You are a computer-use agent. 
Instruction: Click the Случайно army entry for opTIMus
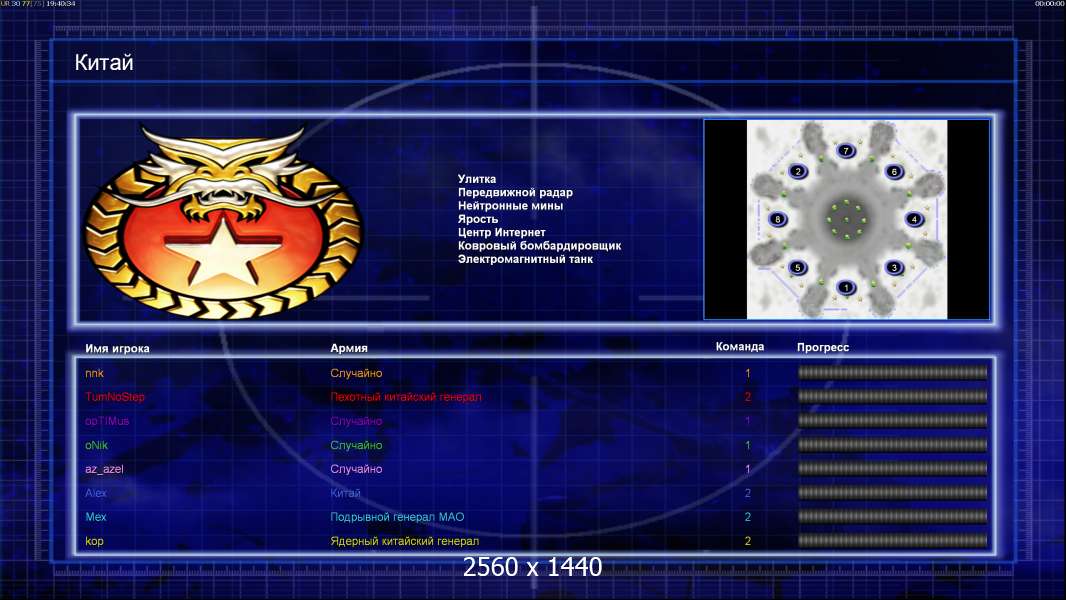point(356,421)
